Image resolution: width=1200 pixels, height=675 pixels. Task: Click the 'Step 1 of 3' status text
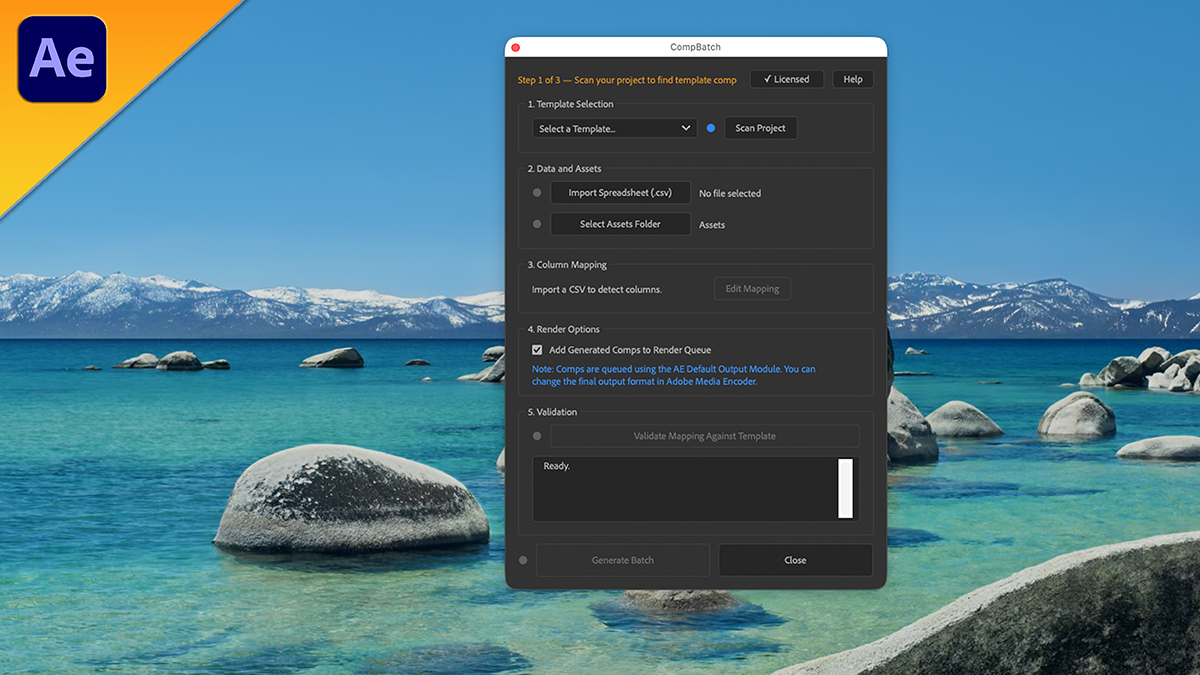[627, 80]
